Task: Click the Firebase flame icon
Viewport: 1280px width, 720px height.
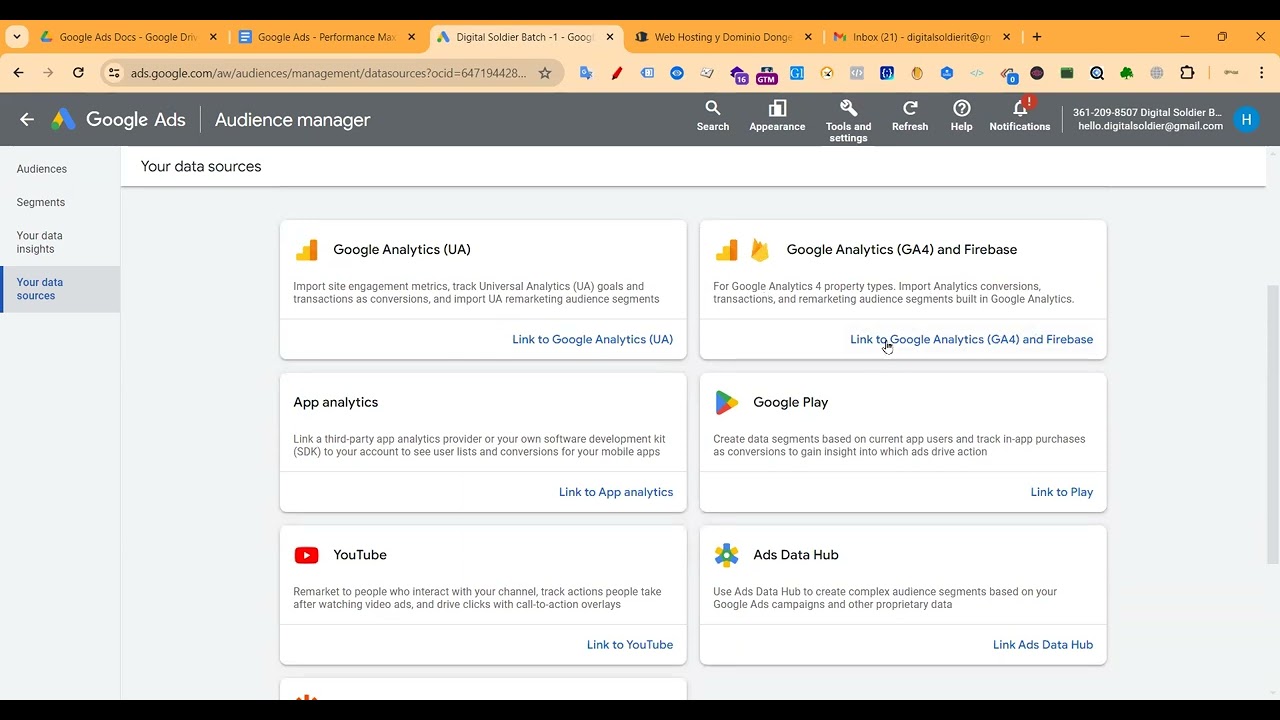Action: click(x=760, y=250)
